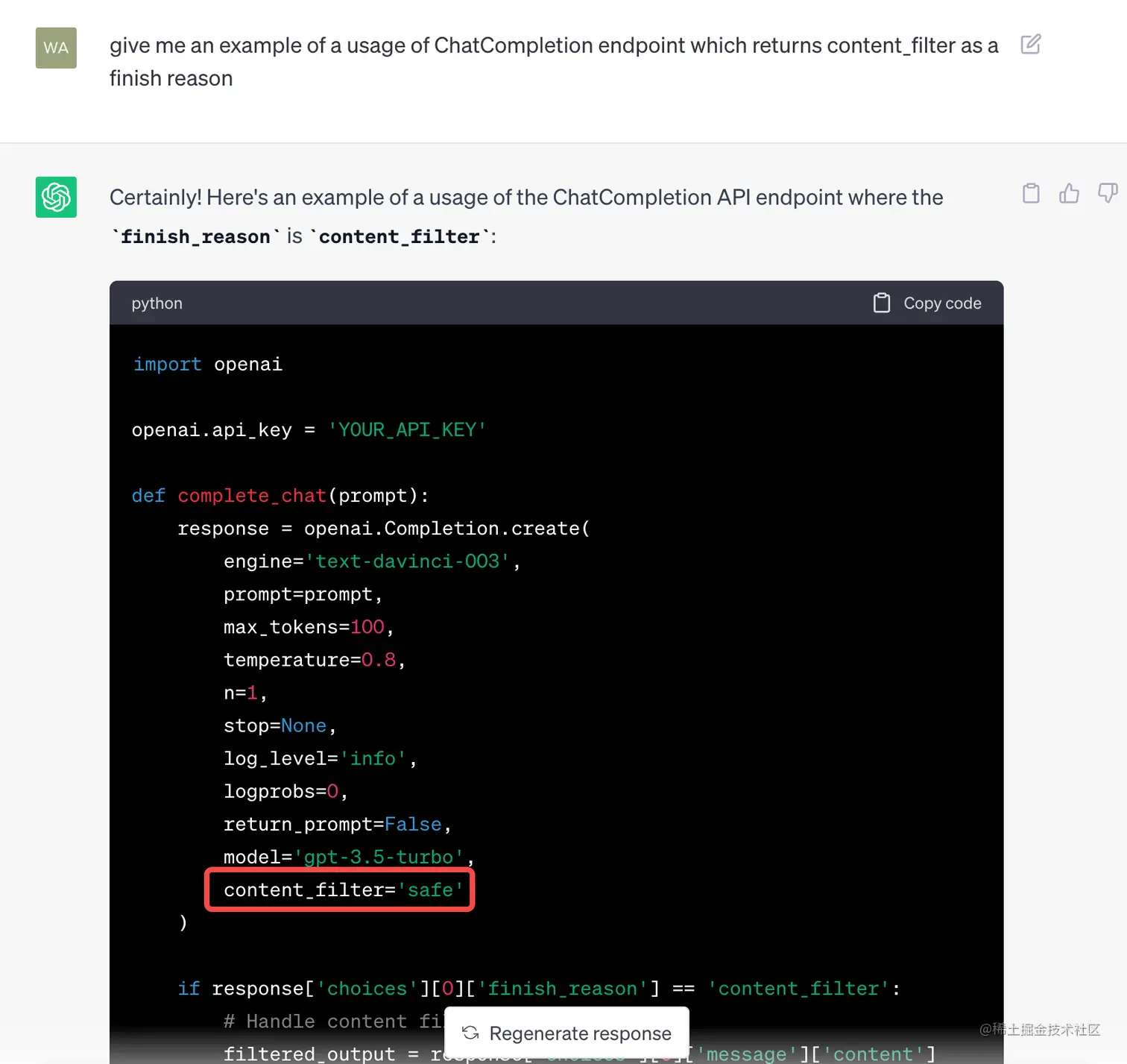Screen dimensions: 1127x1064
Task: Click the 'finish_reason' key in if statement
Action: click(x=563, y=989)
